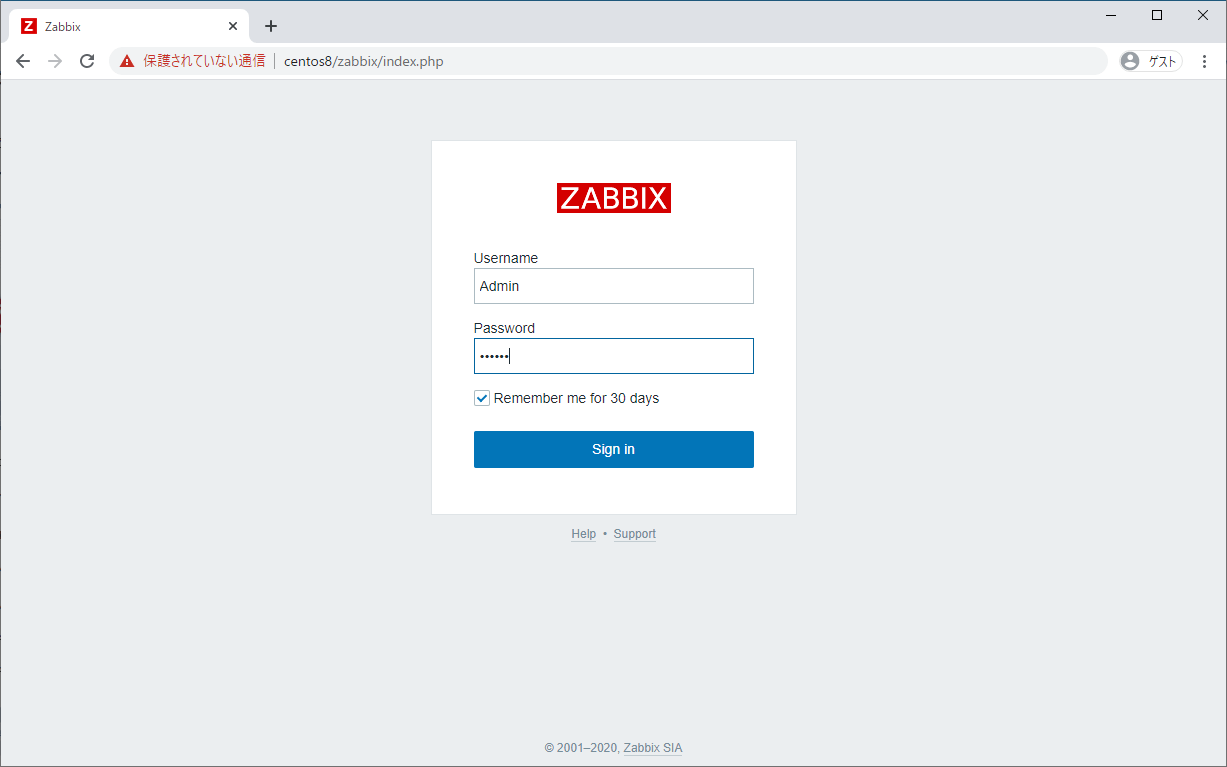1227x767 pixels.
Task: Maximize the Chrome window
Action: (1157, 15)
